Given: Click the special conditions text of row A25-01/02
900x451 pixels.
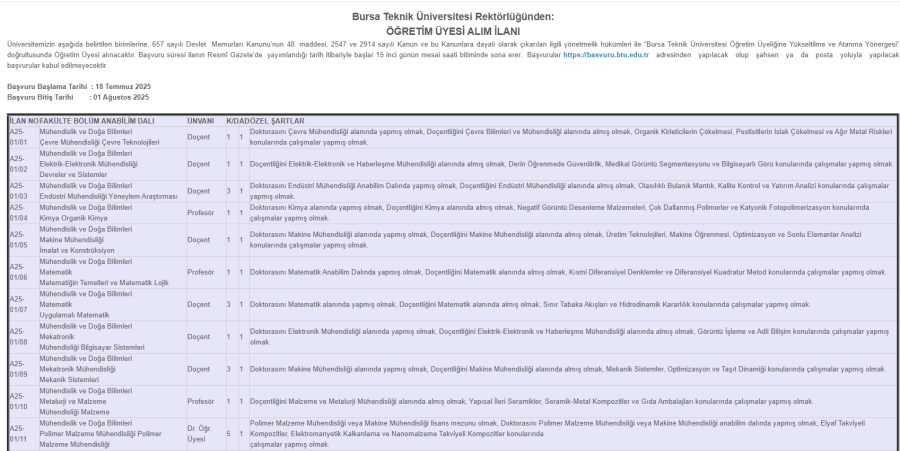Looking at the screenshot, I should 572,164.
